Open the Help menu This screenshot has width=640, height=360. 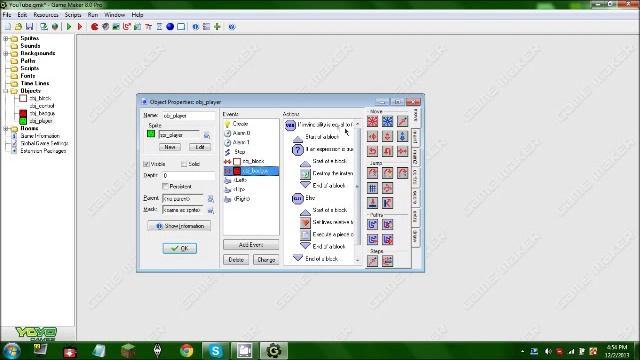click(x=137, y=15)
